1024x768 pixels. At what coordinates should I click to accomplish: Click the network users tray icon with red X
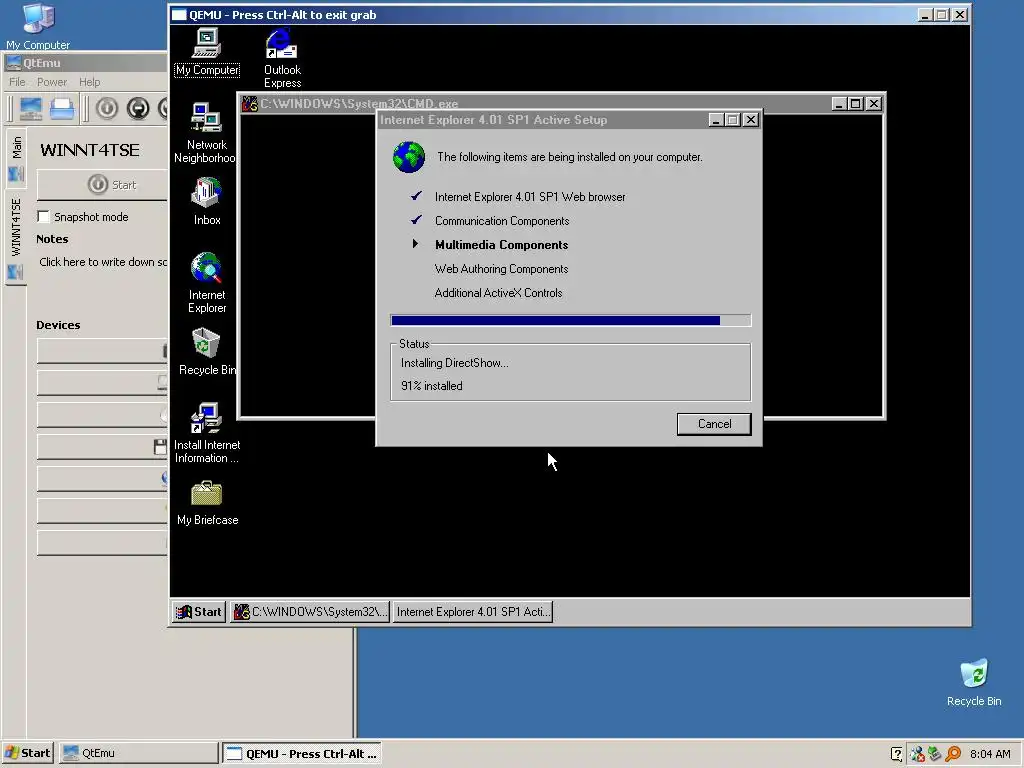[917, 754]
